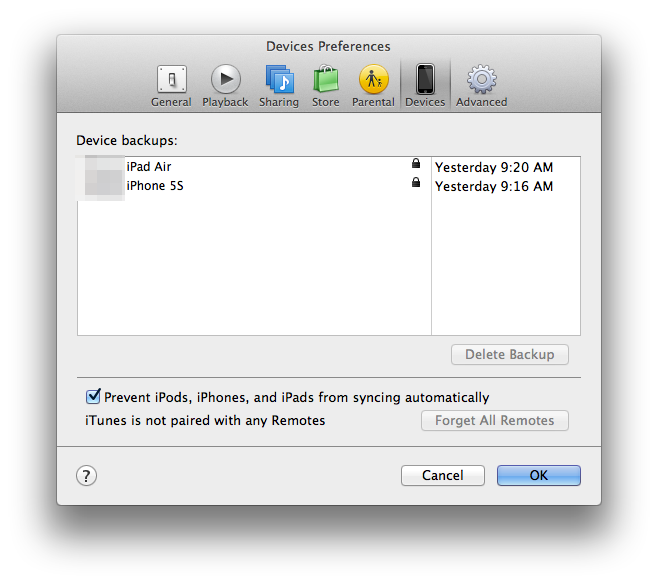This screenshot has height=584, width=658.
Task: Click the iTunes is not paired with Remotes text
Action: pyautogui.click(x=205, y=420)
